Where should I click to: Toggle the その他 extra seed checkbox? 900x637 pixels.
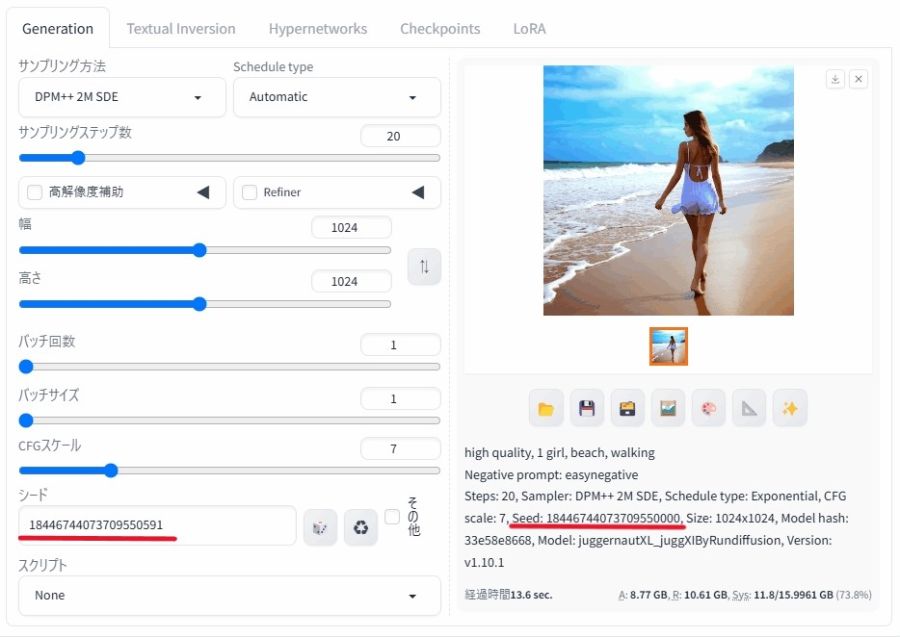click(x=392, y=516)
